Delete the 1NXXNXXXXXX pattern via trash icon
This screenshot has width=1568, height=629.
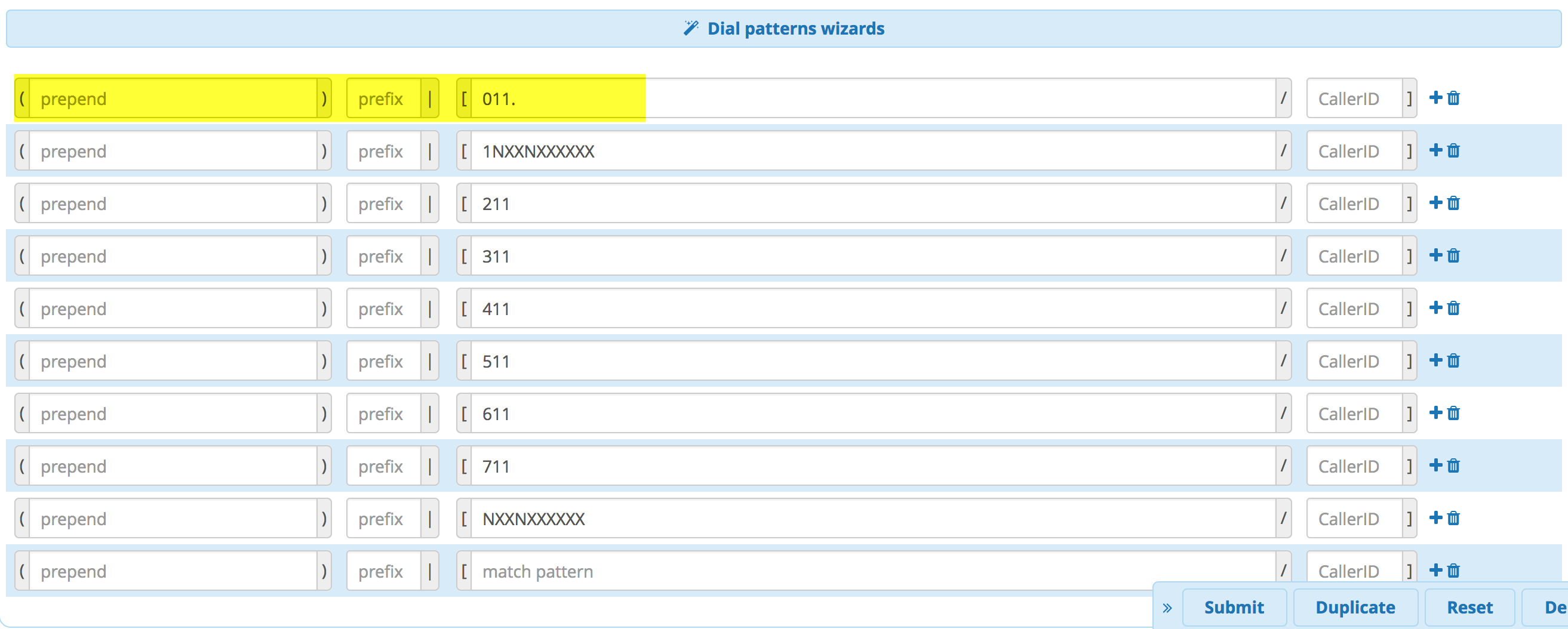1453,150
